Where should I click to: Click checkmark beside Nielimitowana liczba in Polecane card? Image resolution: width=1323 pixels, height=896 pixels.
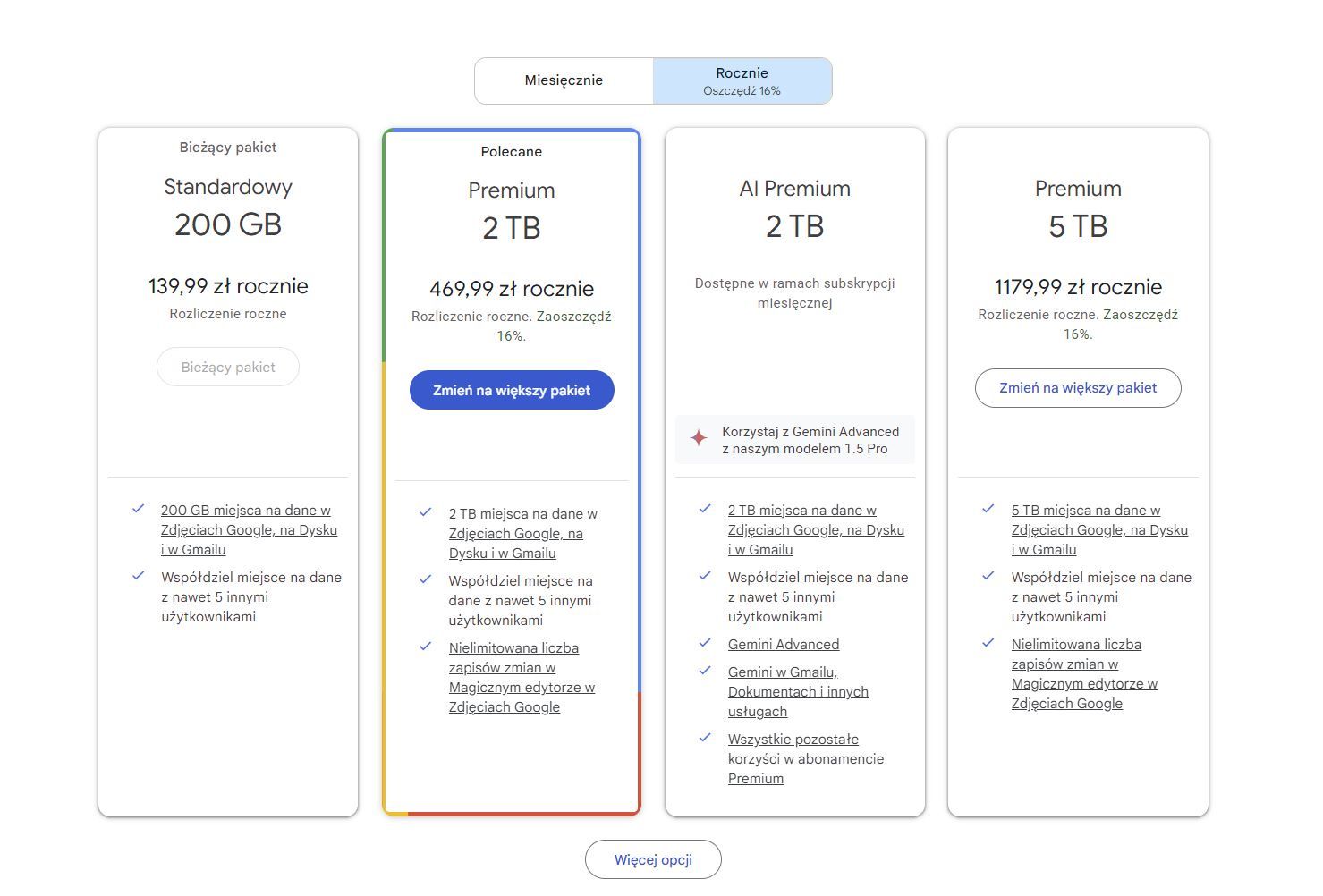(426, 647)
